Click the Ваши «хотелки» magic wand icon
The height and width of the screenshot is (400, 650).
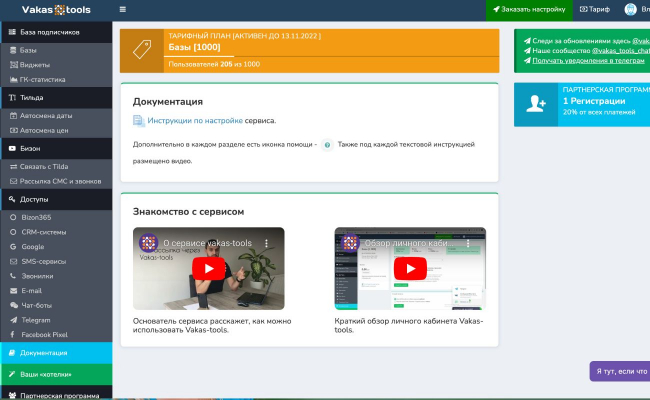(12, 374)
